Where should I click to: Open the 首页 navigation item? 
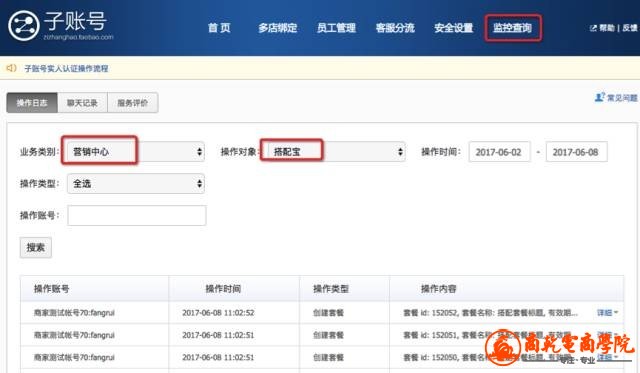point(219,28)
